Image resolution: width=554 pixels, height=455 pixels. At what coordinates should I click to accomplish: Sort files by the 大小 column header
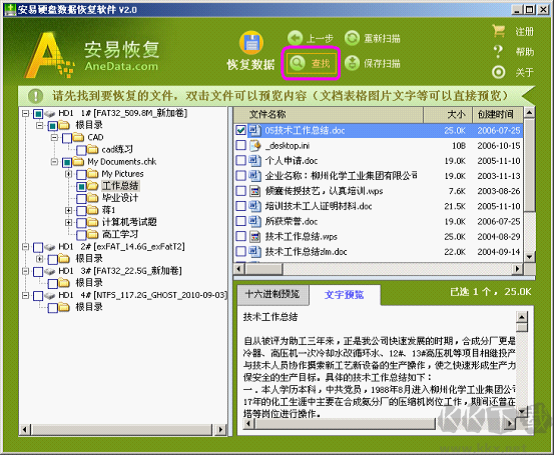tap(448, 114)
